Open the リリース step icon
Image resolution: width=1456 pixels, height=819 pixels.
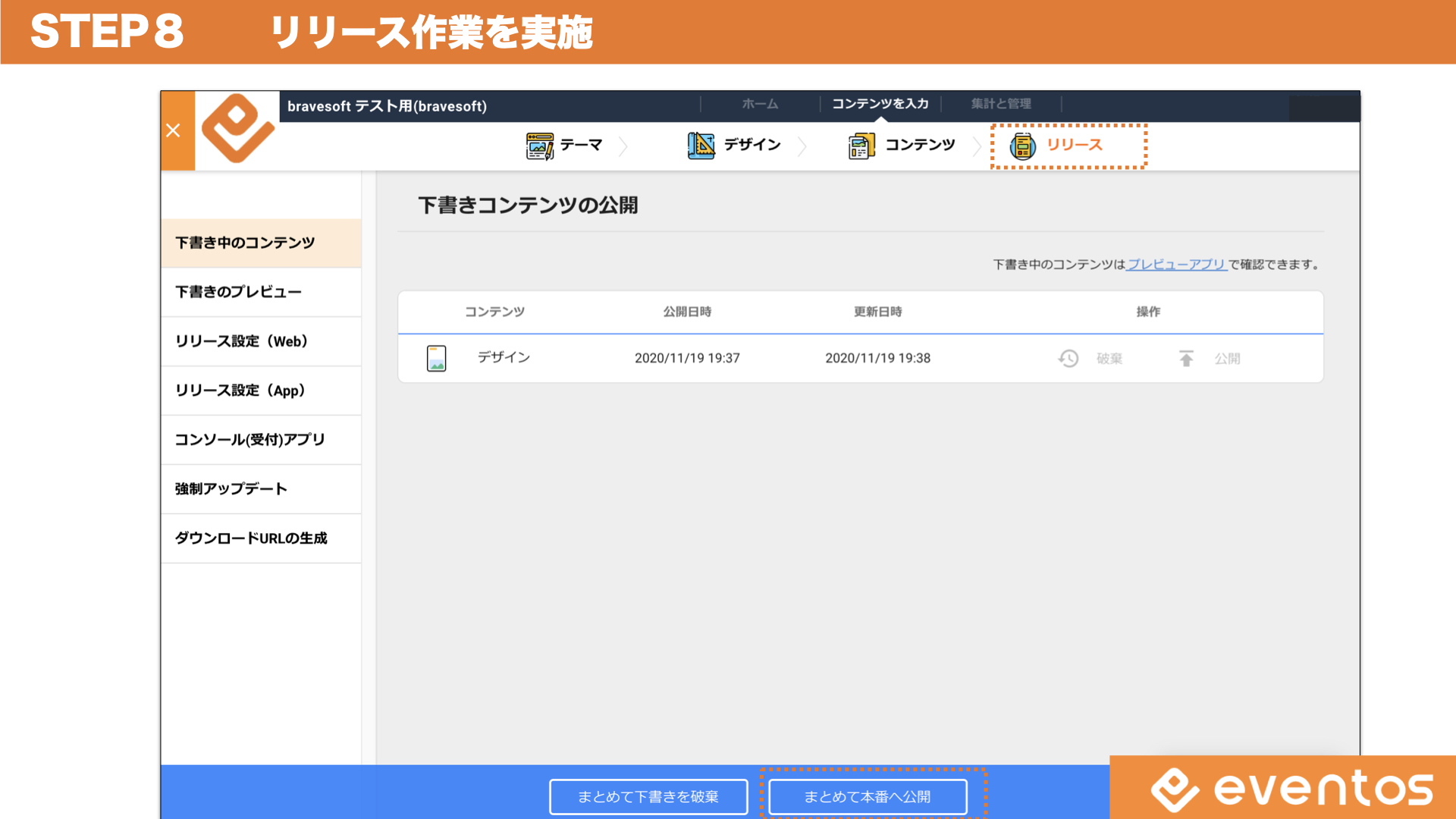click(1022, 146)
